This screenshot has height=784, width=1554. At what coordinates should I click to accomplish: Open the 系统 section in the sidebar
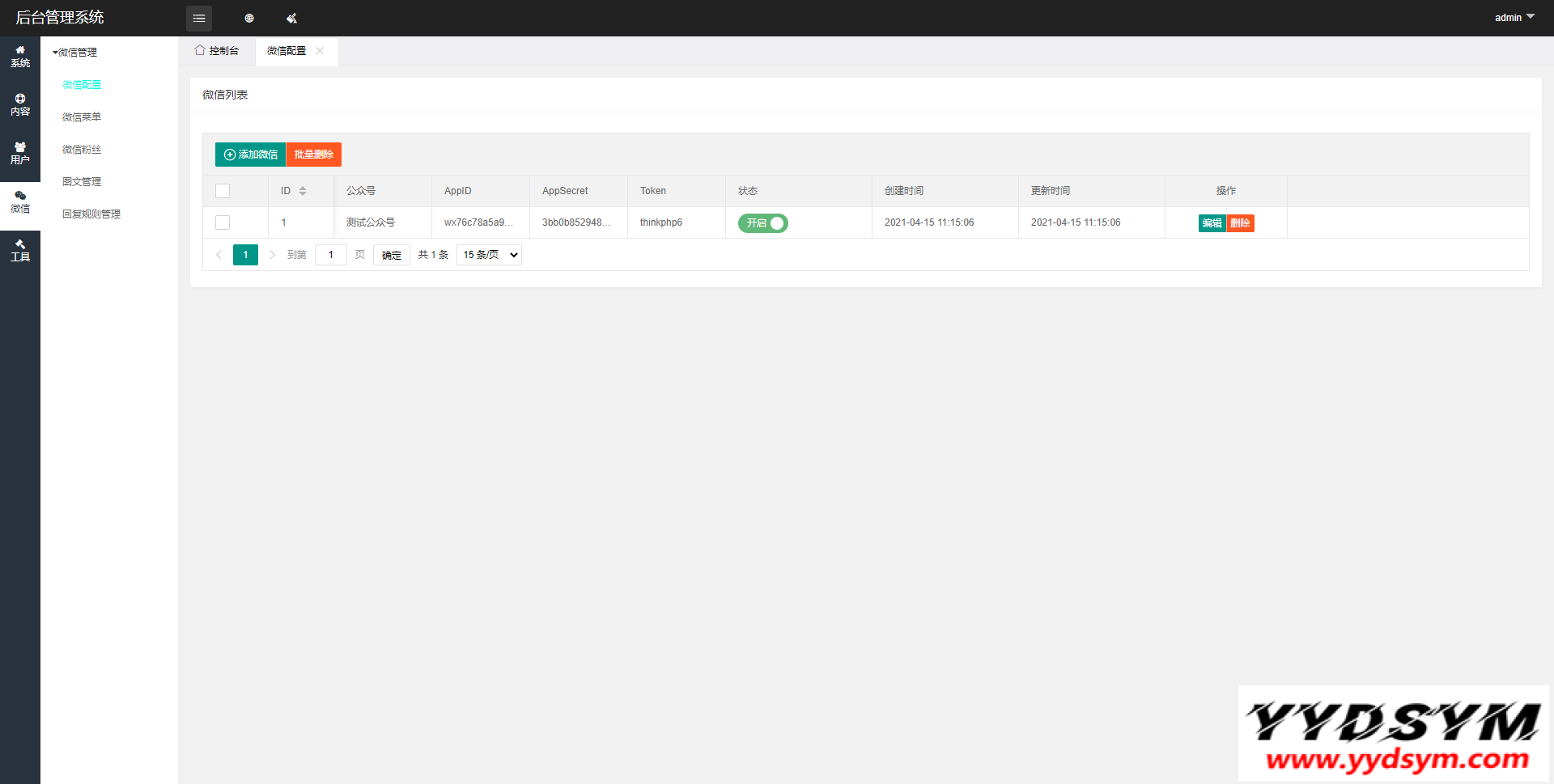20,57
